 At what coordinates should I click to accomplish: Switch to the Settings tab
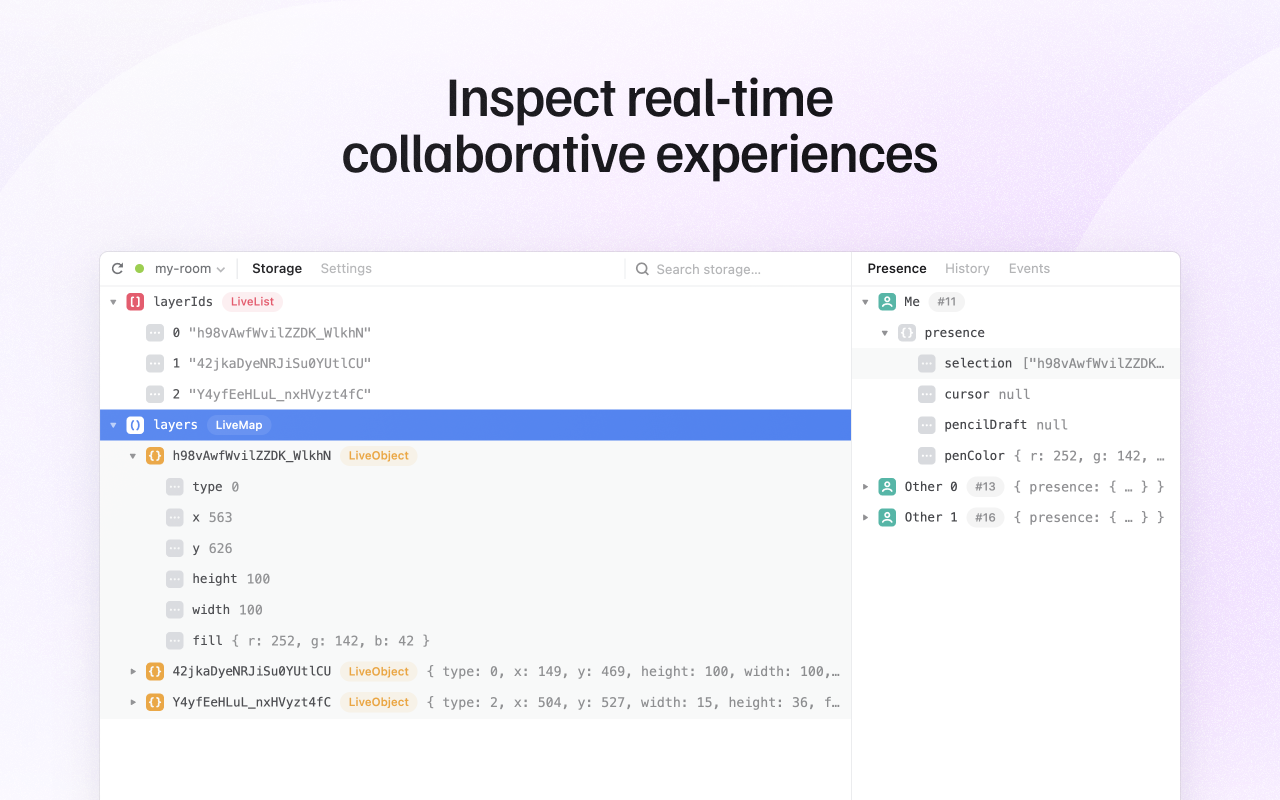point(346,268)
